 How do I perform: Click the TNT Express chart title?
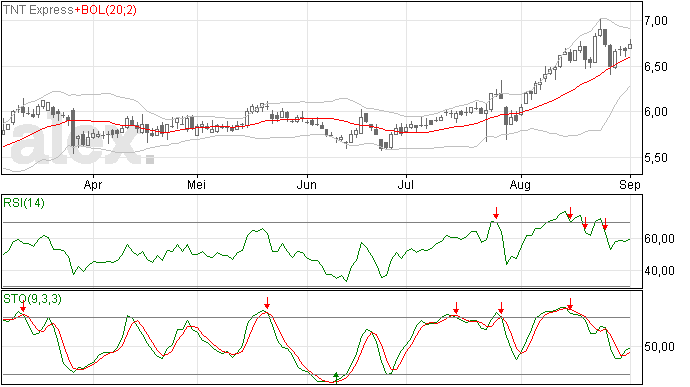(38, 10)
